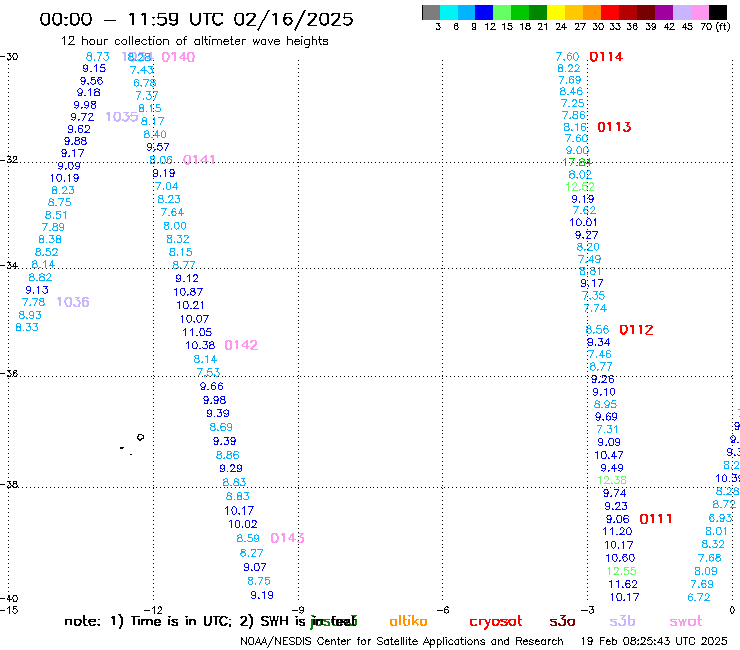Select the orange 30 ft legend swatch
Viewport: 740px width, 650px height.
[591, 12]
